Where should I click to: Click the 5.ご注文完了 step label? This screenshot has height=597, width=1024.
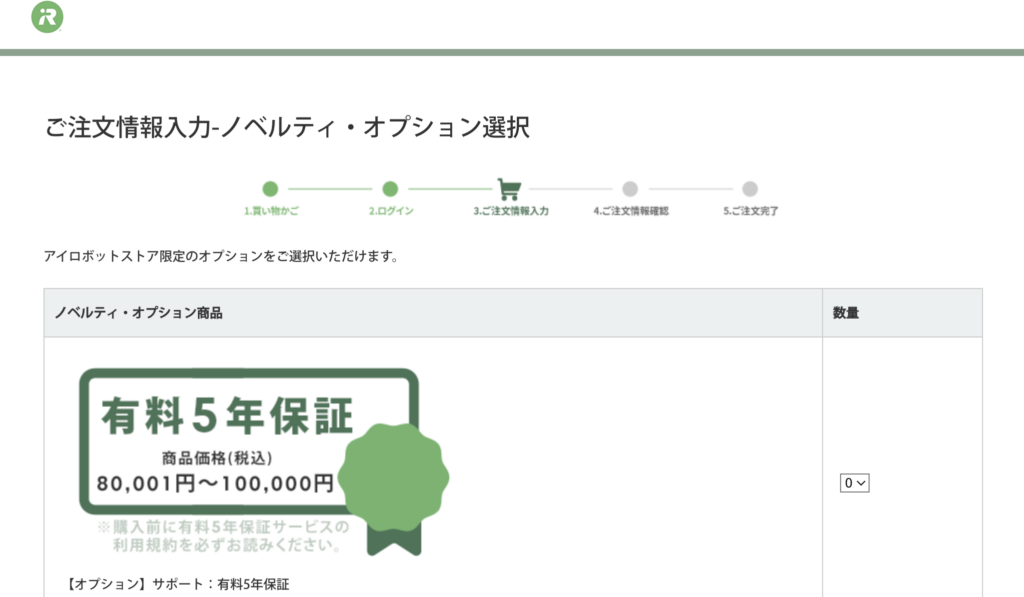750,211
